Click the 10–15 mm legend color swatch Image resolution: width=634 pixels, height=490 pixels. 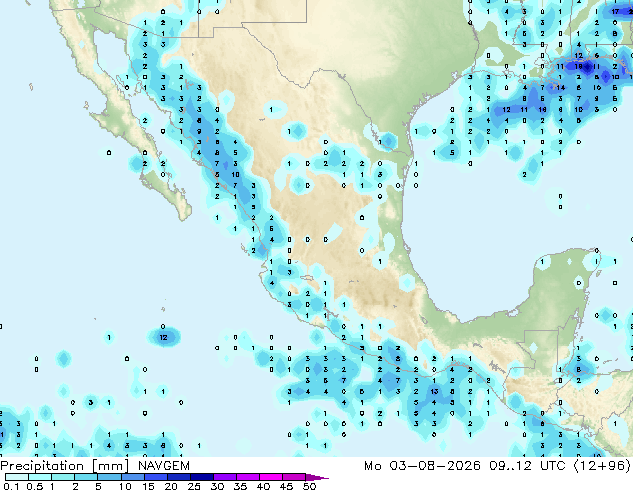coord(133,477)
